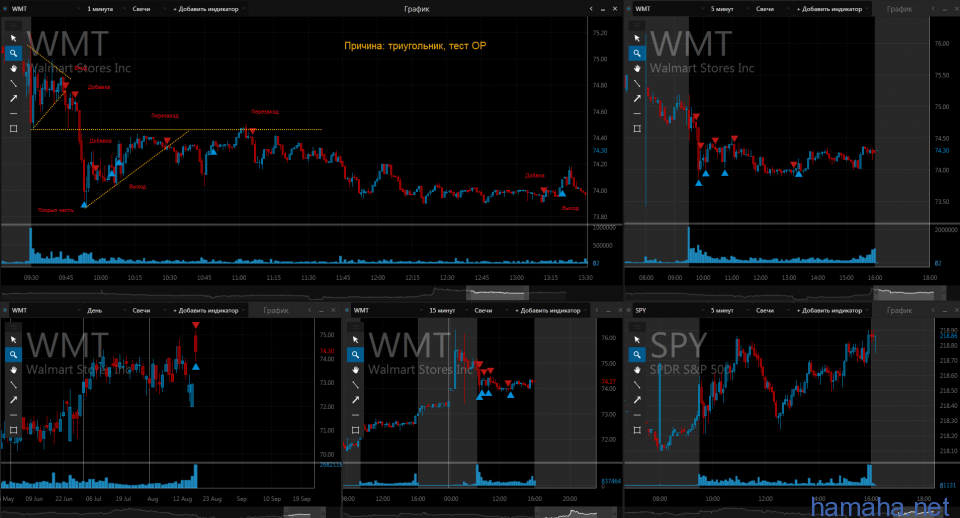
Task: Choose the hand pan tool in SPY chart
Action: coord(637,369)
